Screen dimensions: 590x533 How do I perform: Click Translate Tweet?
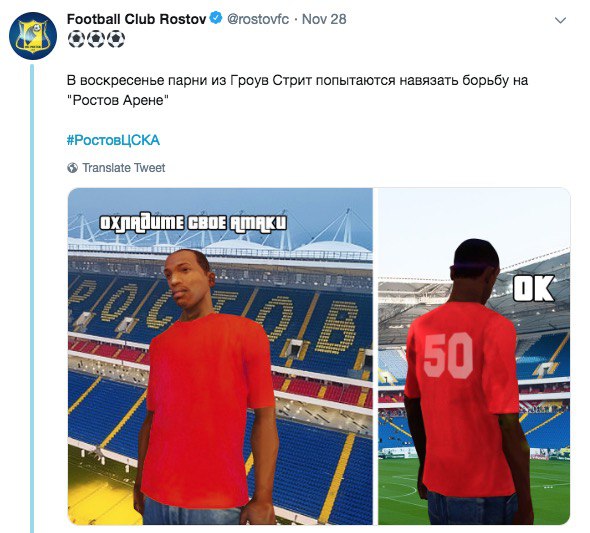click(x=123, y=168)
